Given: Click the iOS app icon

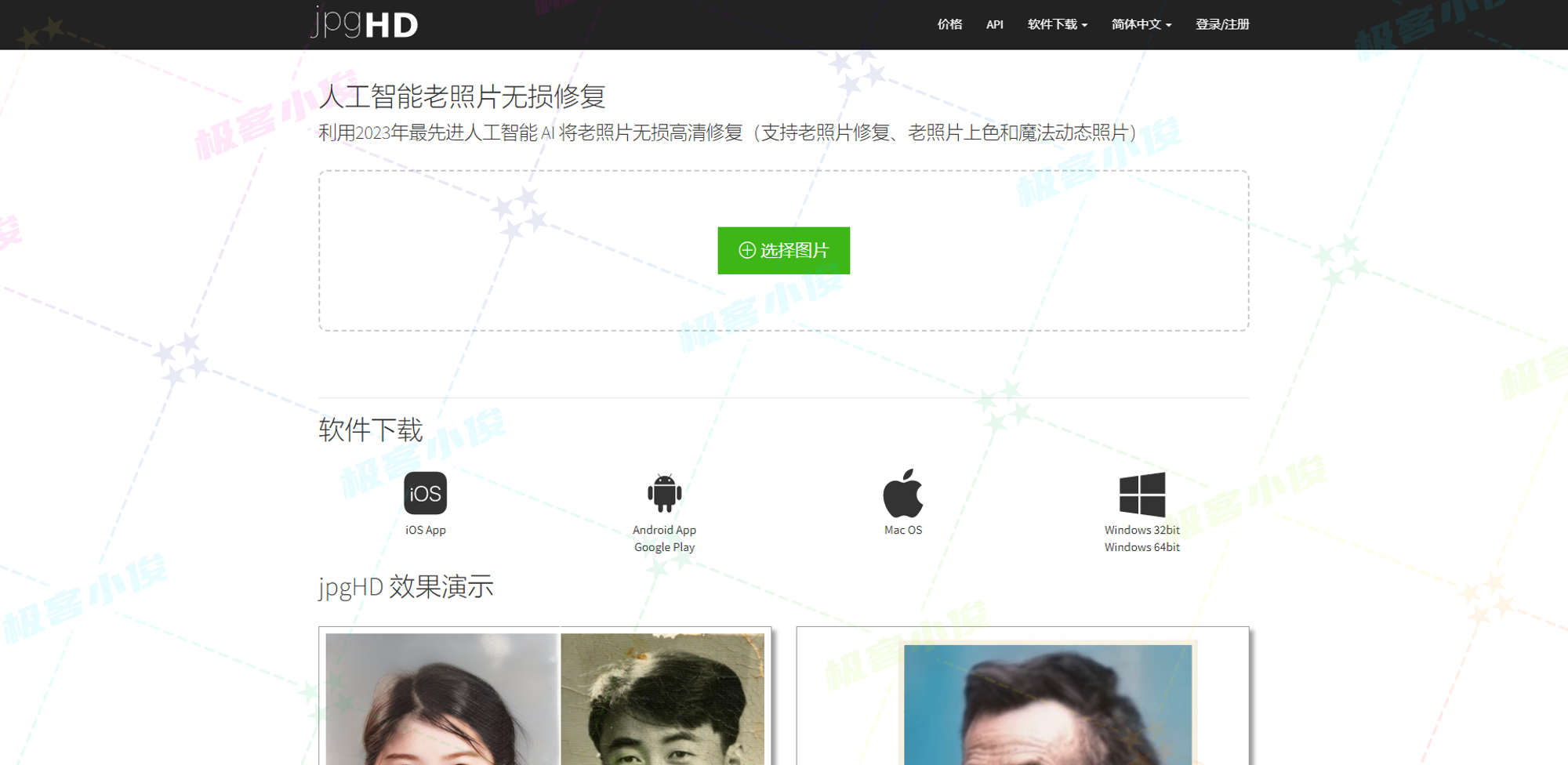Looking at the screenshot, I should 426,493.
